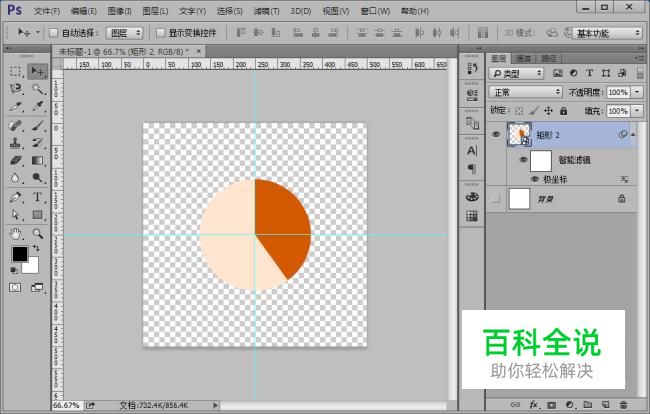Open the 类型 layer filter dropdown
Image resolution: width=650 pixels, height=414 pixels.
coord(516,73)
